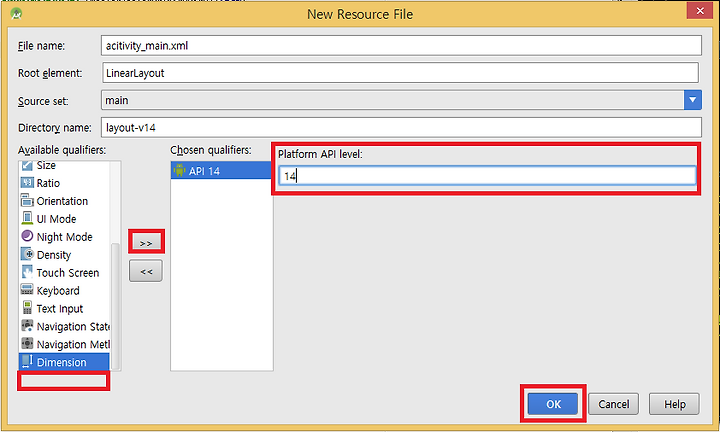Select Navigation State in available qualifiers
Viewport: 720px width, 432px height.
(x=64, y=326)
